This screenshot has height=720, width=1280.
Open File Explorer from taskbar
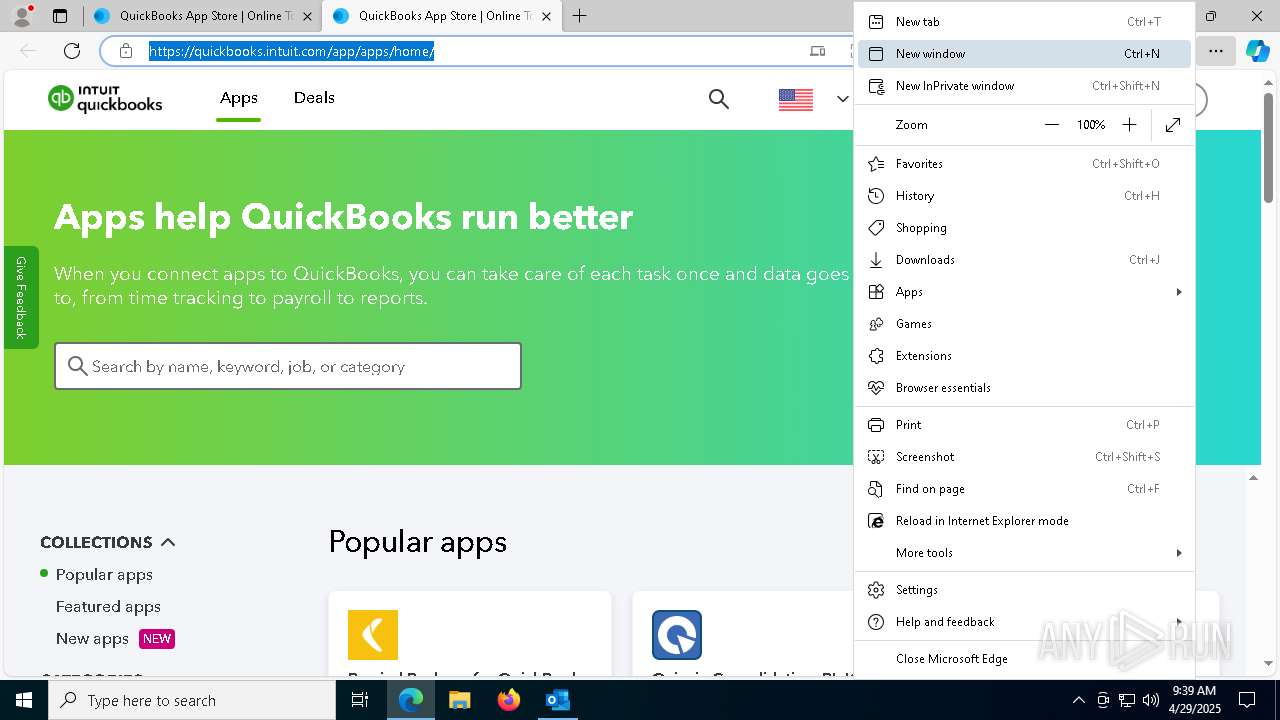[x=460, y=700]
